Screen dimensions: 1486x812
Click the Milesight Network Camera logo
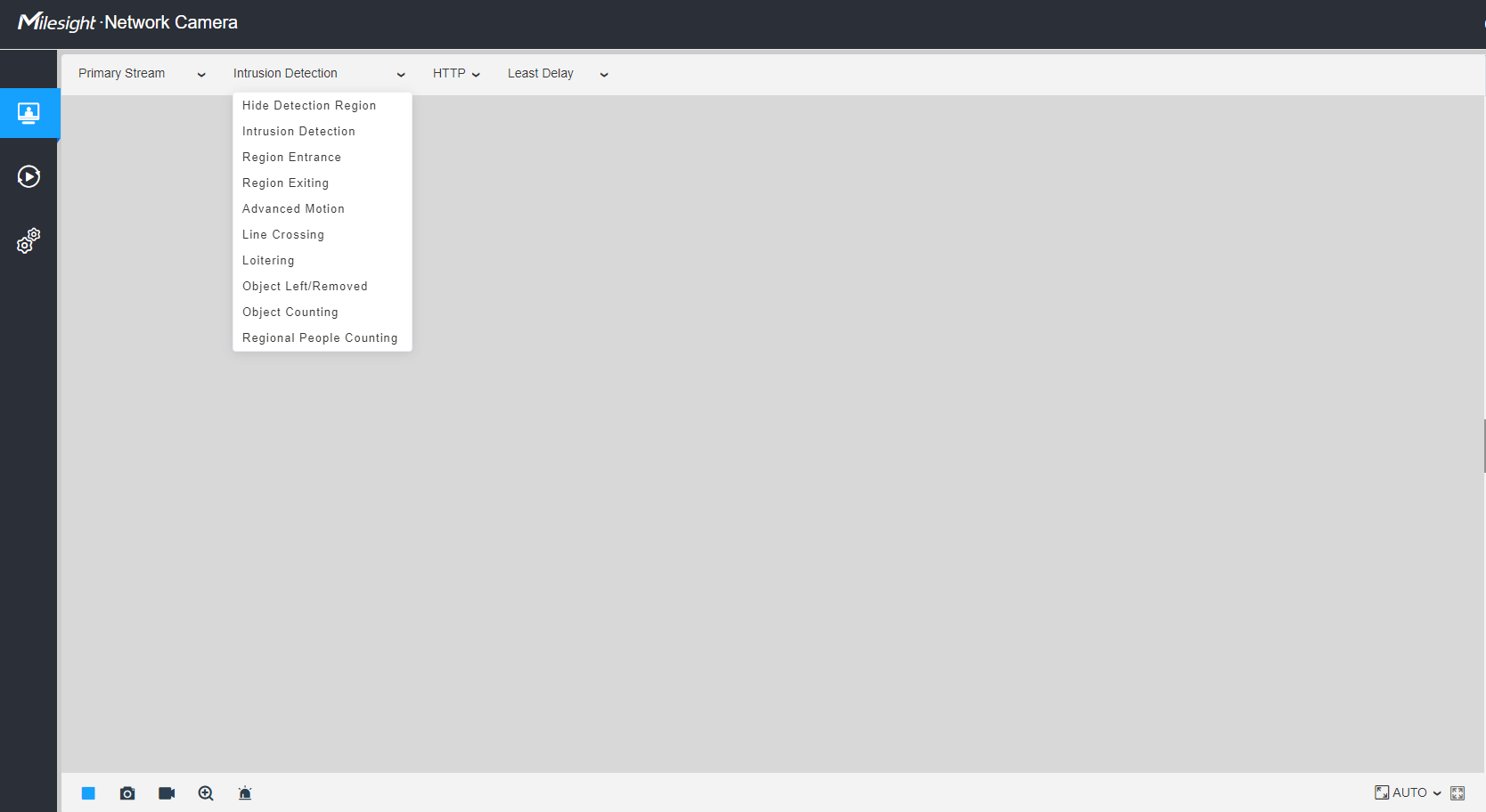click(127, 22)
